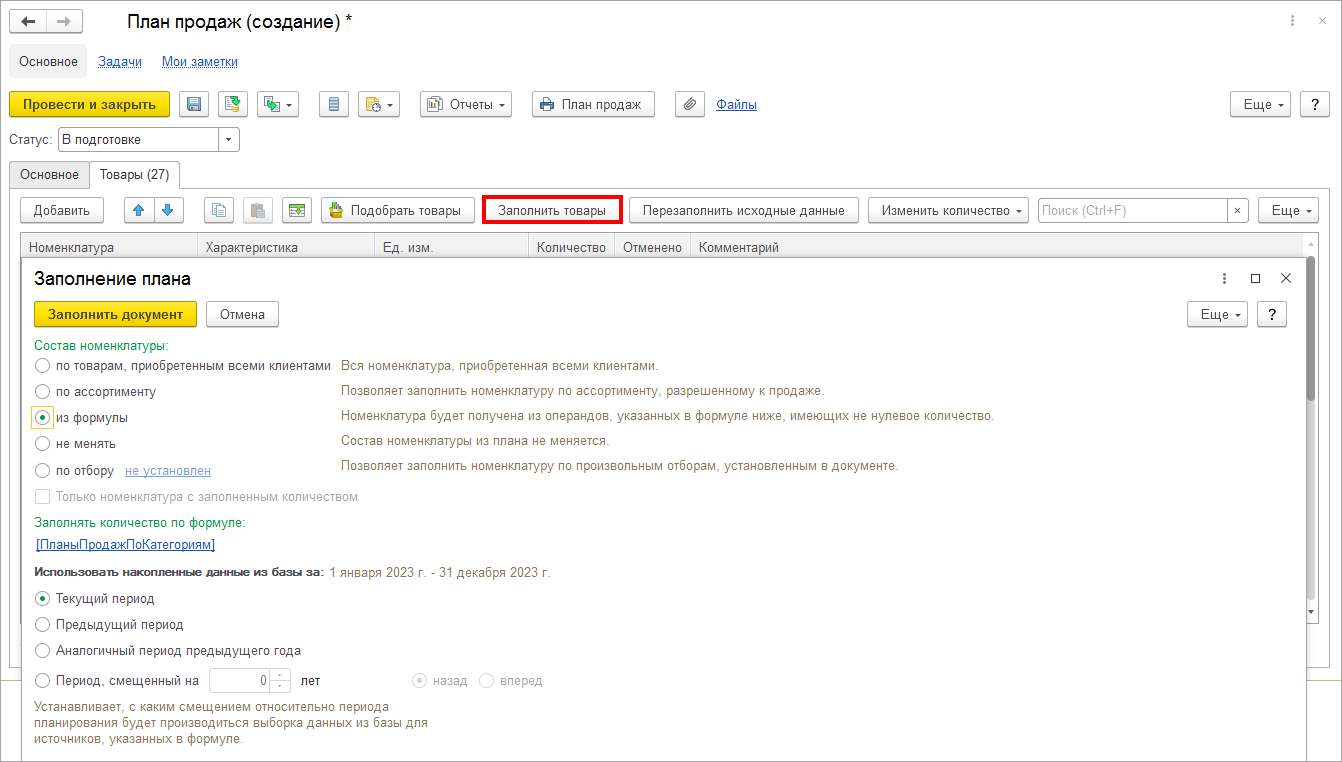The width and height of the screenshot is (1342, 762).
Task: Open the create-based-on dropdown icon
Action: pyautogui.click(x=278, y=104)
